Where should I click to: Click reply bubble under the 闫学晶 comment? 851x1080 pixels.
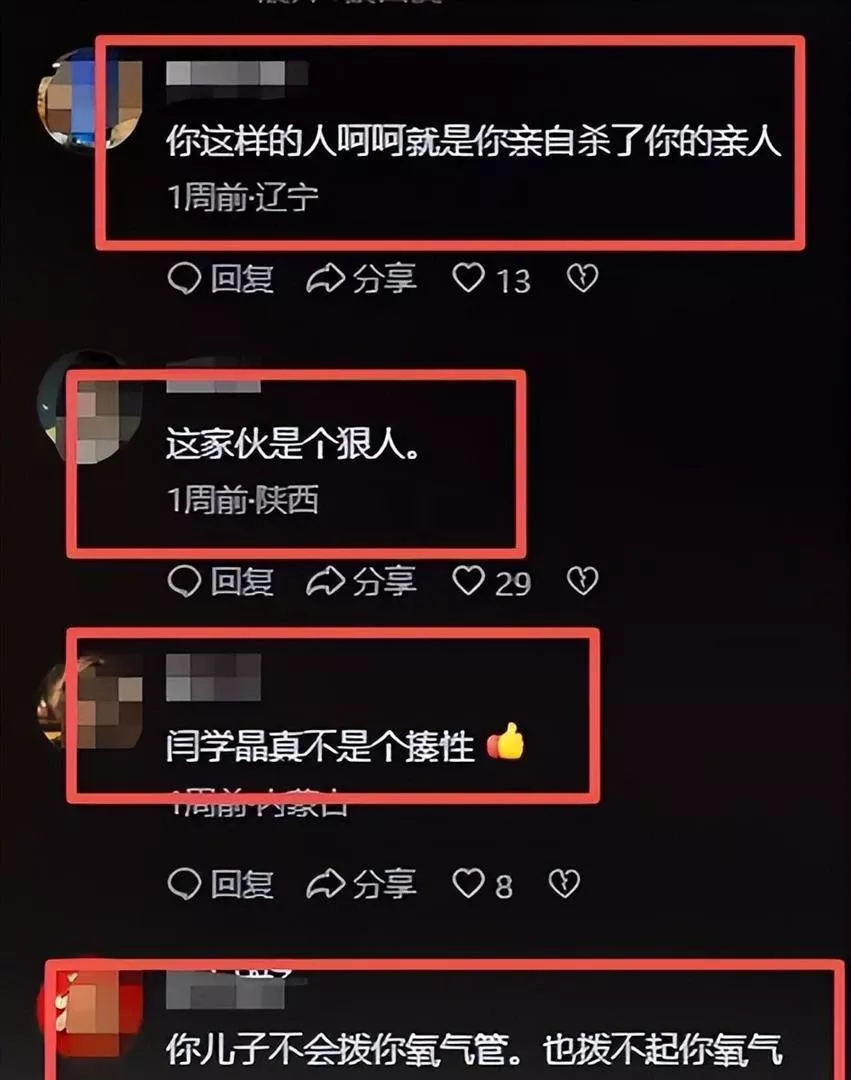pos(185,884)
